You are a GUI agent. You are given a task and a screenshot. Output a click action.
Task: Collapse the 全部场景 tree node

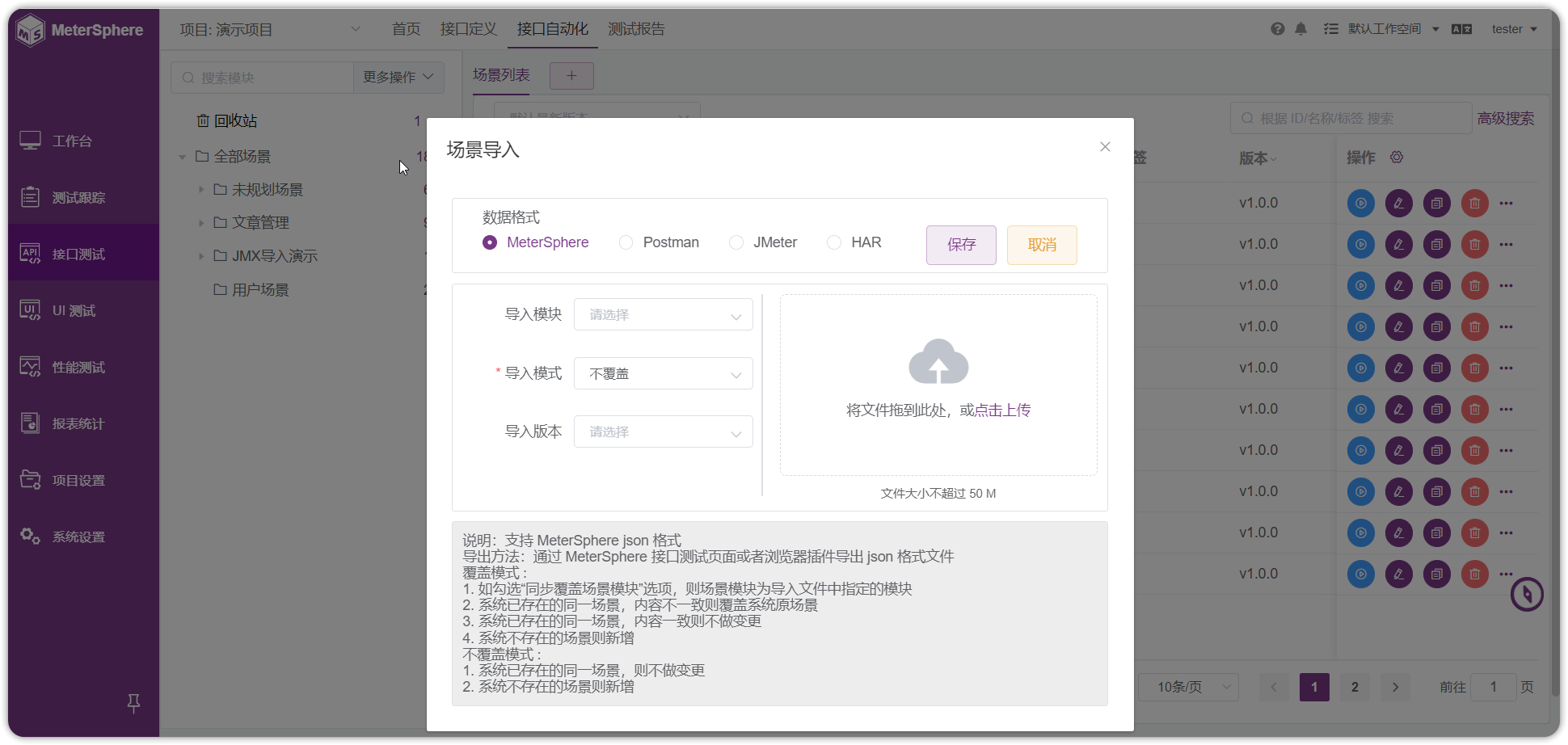[183, 157]
